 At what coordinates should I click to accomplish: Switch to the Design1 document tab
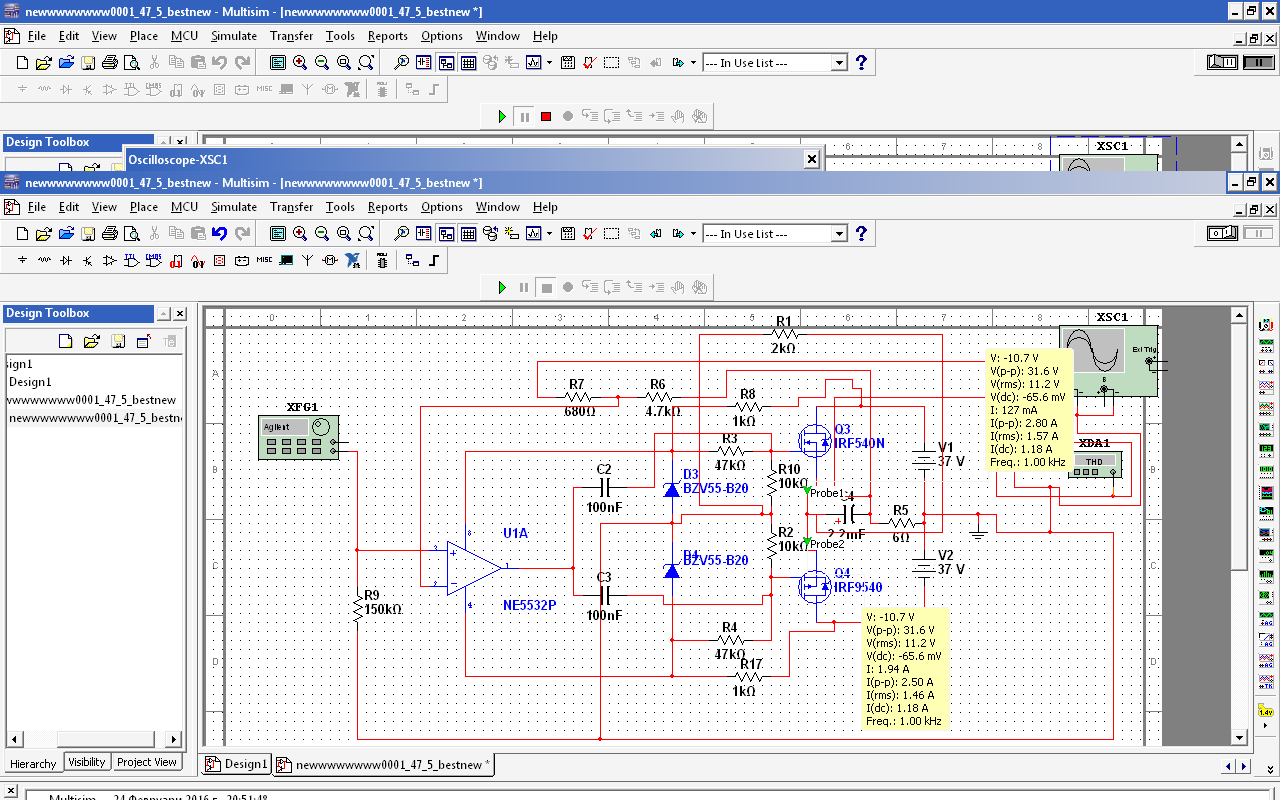(237, 764)
